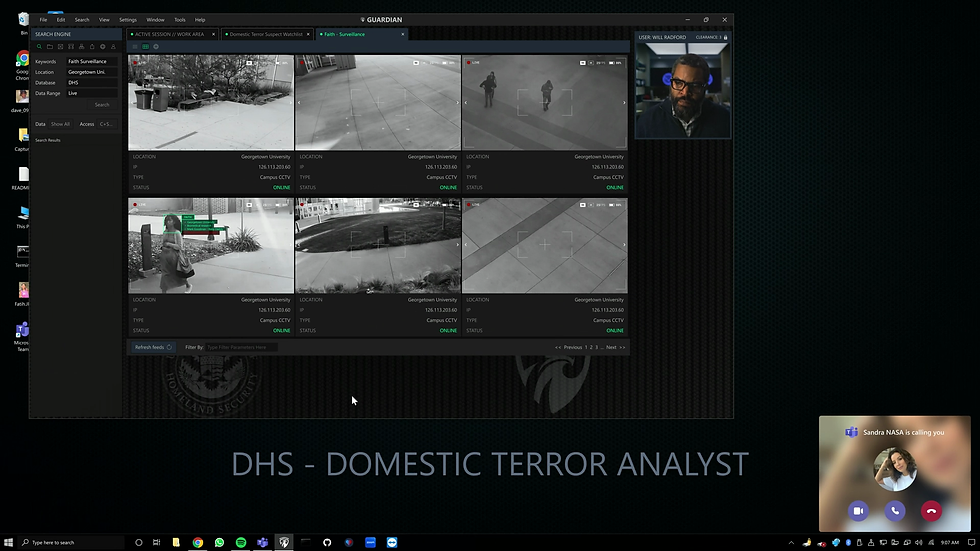The image size is (980, 551).
Task: Open Spotify from the taskbar
Action: (241, 542)
